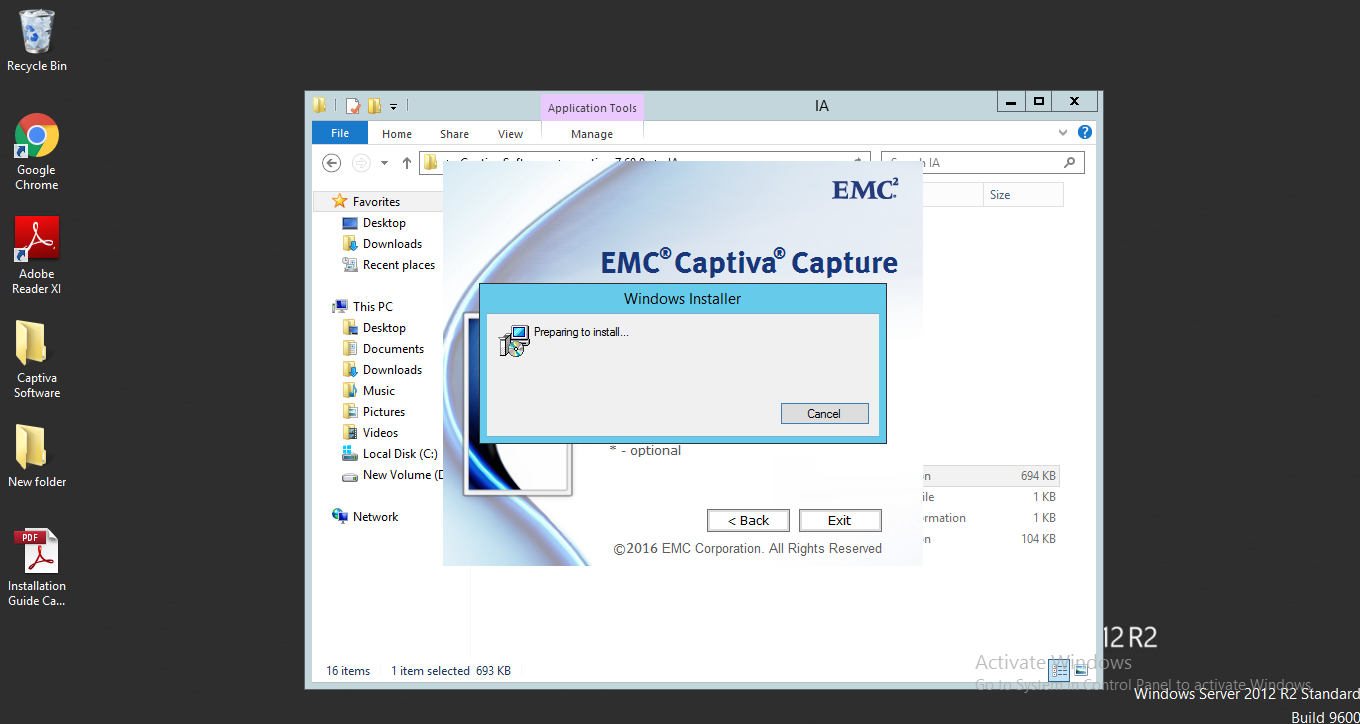Switch to the Share ribbon tab
The width and height of the screenshot is (1360, 724).
pos(454,134)
